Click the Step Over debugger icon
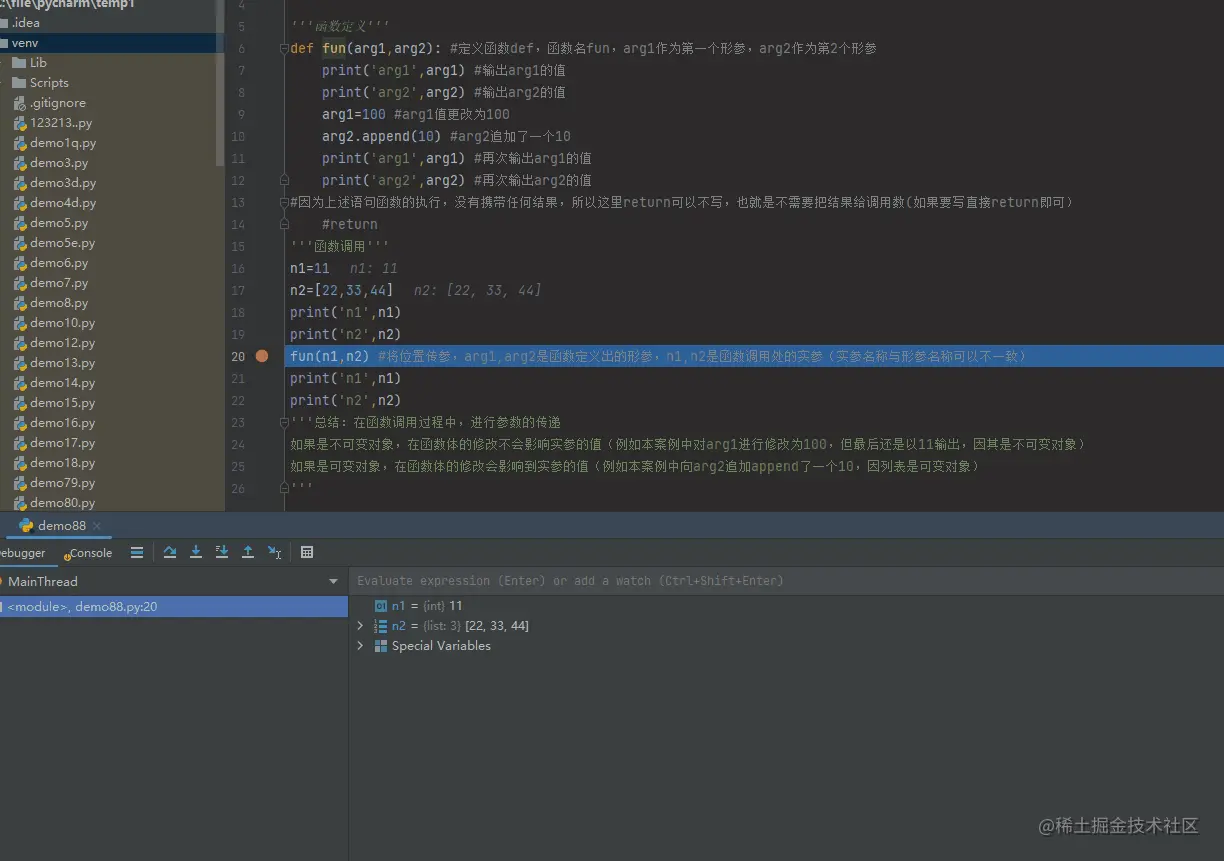The width and height of the screenshot is (1224, 861). point(170,552)
